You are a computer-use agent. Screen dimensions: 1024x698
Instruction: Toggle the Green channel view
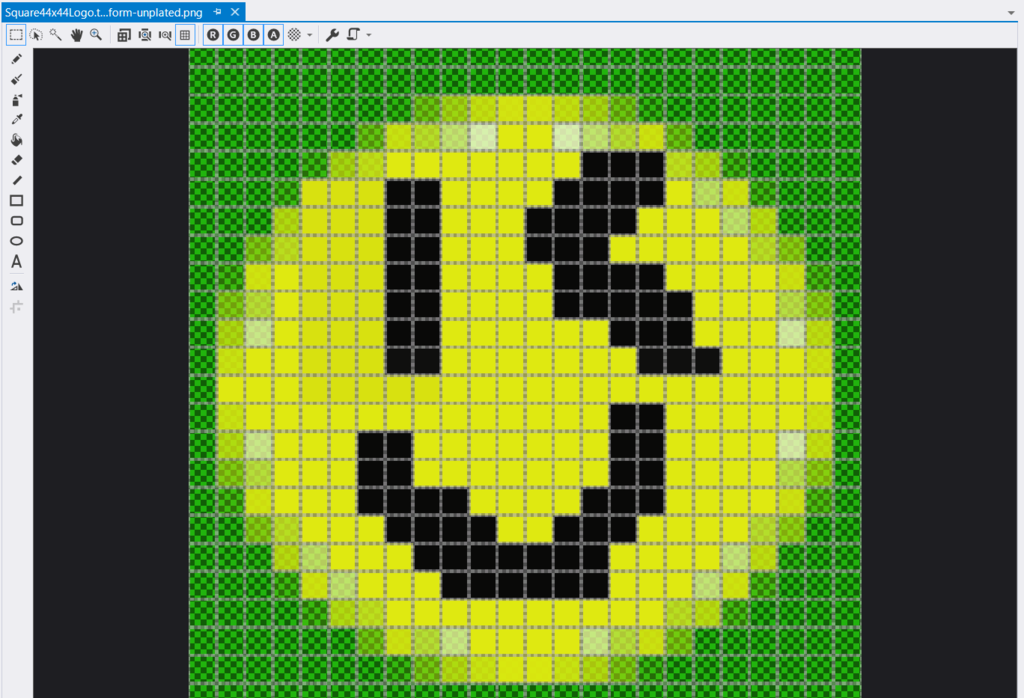point(233,35)
